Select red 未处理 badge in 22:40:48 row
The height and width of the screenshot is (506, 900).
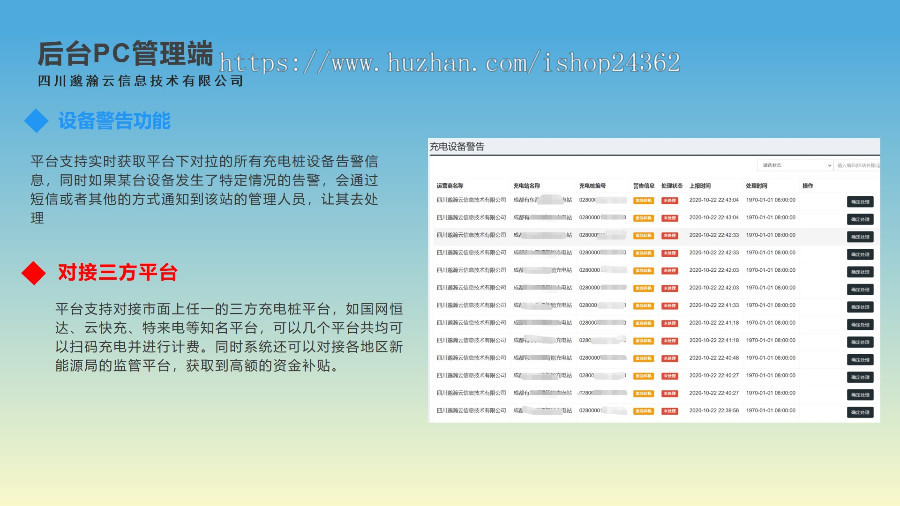pos(669,359)
